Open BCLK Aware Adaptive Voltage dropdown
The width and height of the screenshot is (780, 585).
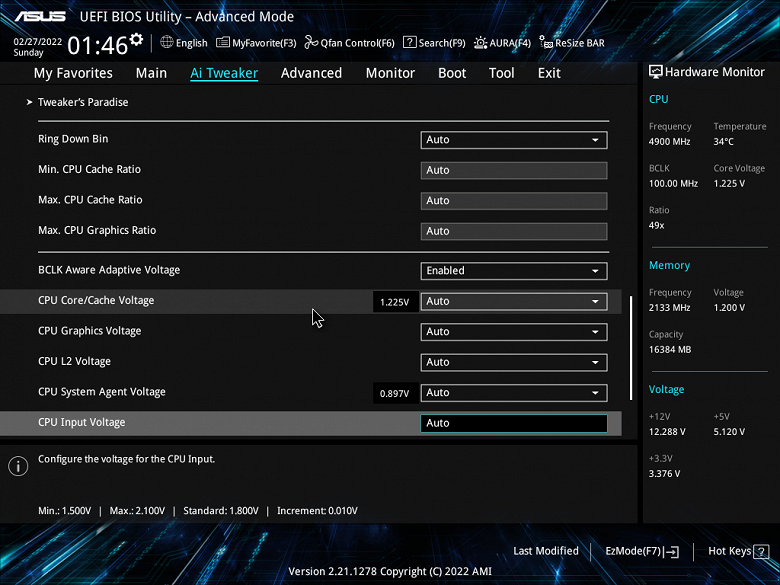point(513,271)
